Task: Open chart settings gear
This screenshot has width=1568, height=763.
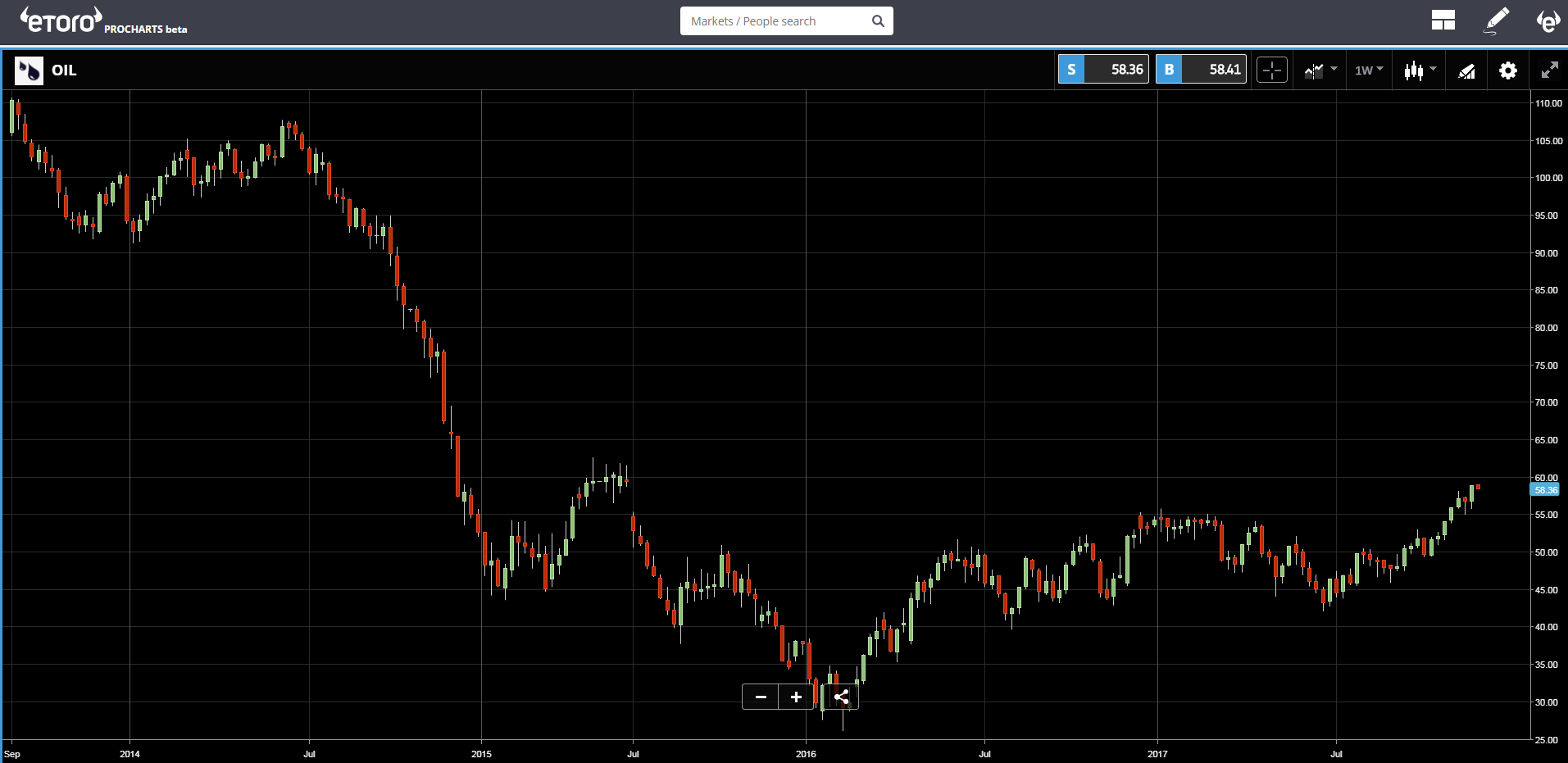Action: pos(1507,70)
